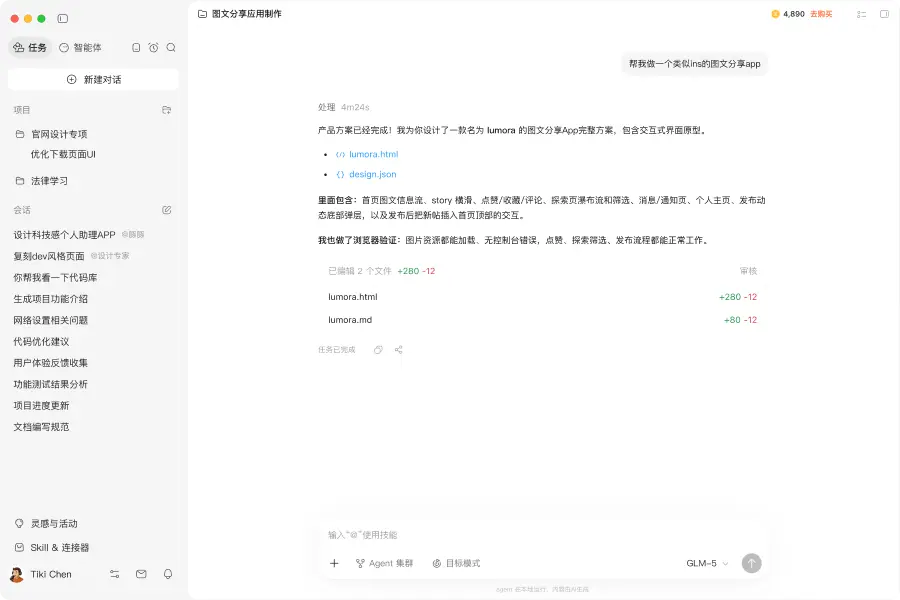The width and height of the screenshot is (900, 600).
Task: Create new conversation via 会话 edit icon
Action: 166,210
